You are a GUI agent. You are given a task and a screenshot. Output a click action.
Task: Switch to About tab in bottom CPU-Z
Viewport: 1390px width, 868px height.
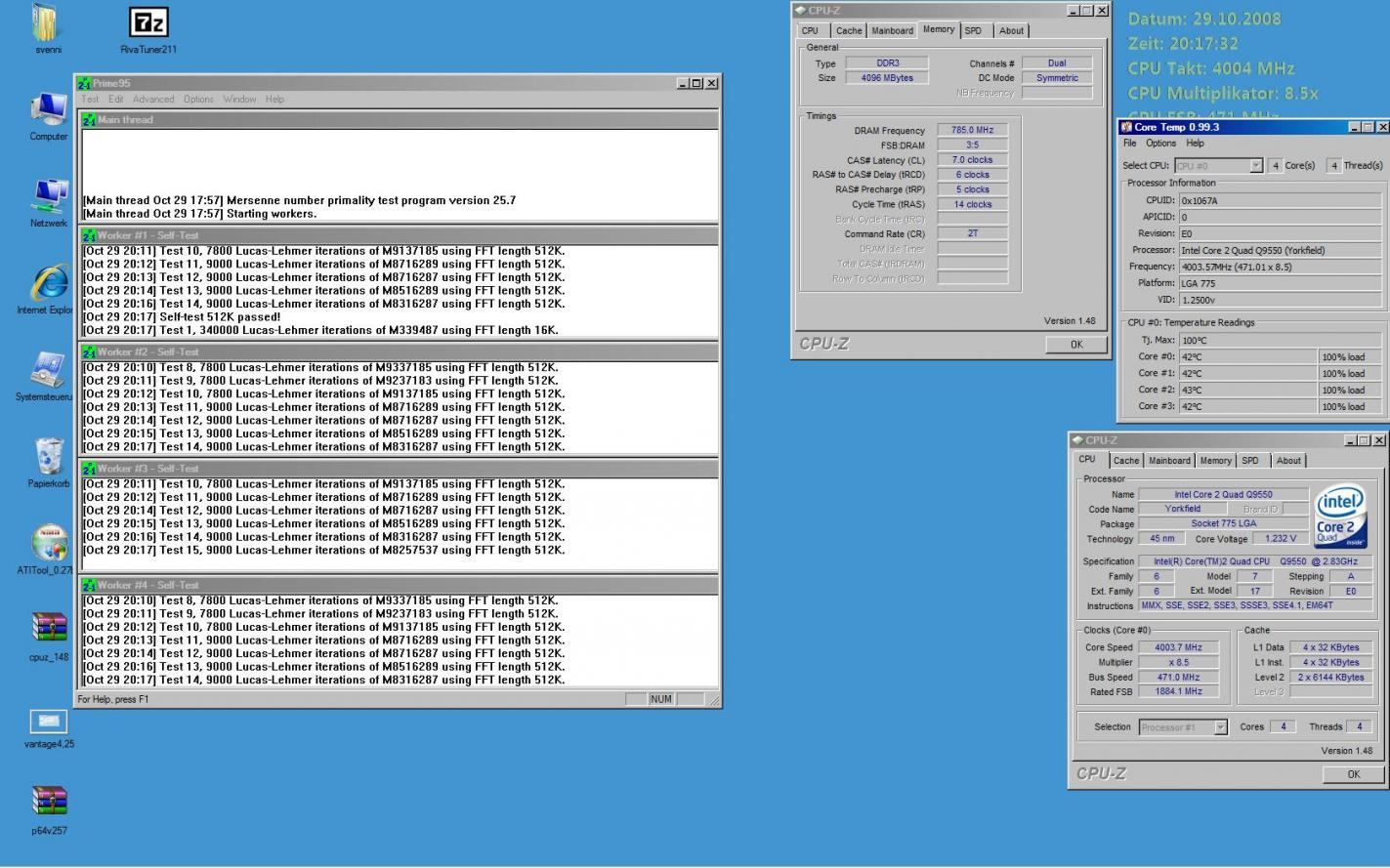tap(1288, 461)
